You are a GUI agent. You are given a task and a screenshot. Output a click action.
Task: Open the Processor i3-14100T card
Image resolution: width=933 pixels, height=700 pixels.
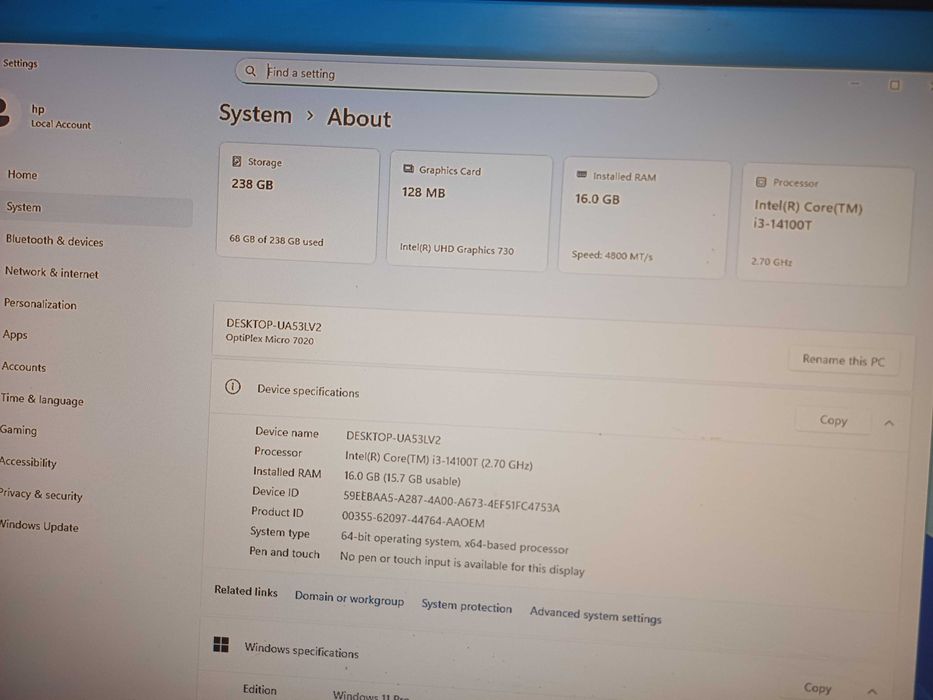pos(825,226)
